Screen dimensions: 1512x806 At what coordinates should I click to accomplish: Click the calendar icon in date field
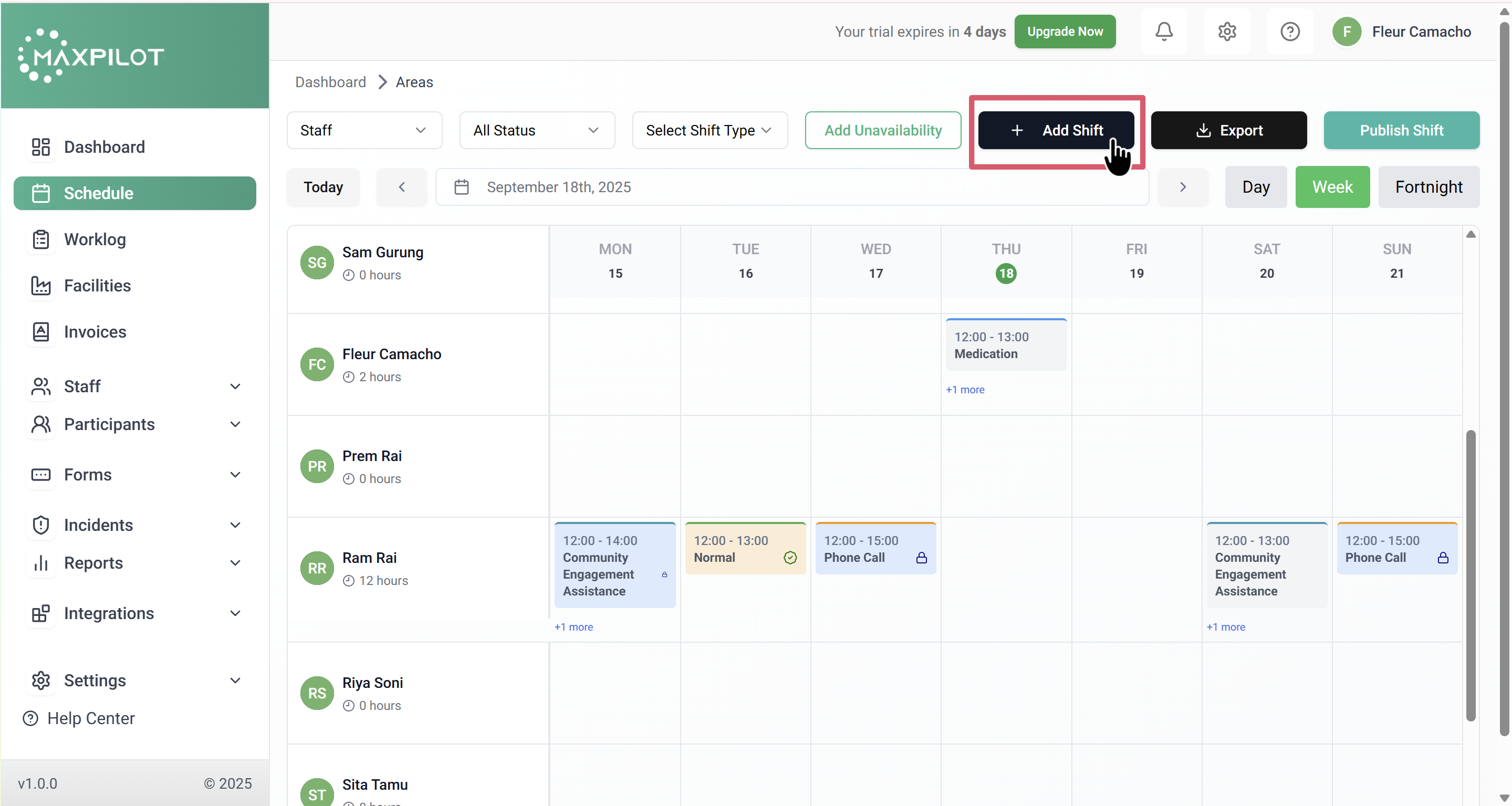point(461,187)
